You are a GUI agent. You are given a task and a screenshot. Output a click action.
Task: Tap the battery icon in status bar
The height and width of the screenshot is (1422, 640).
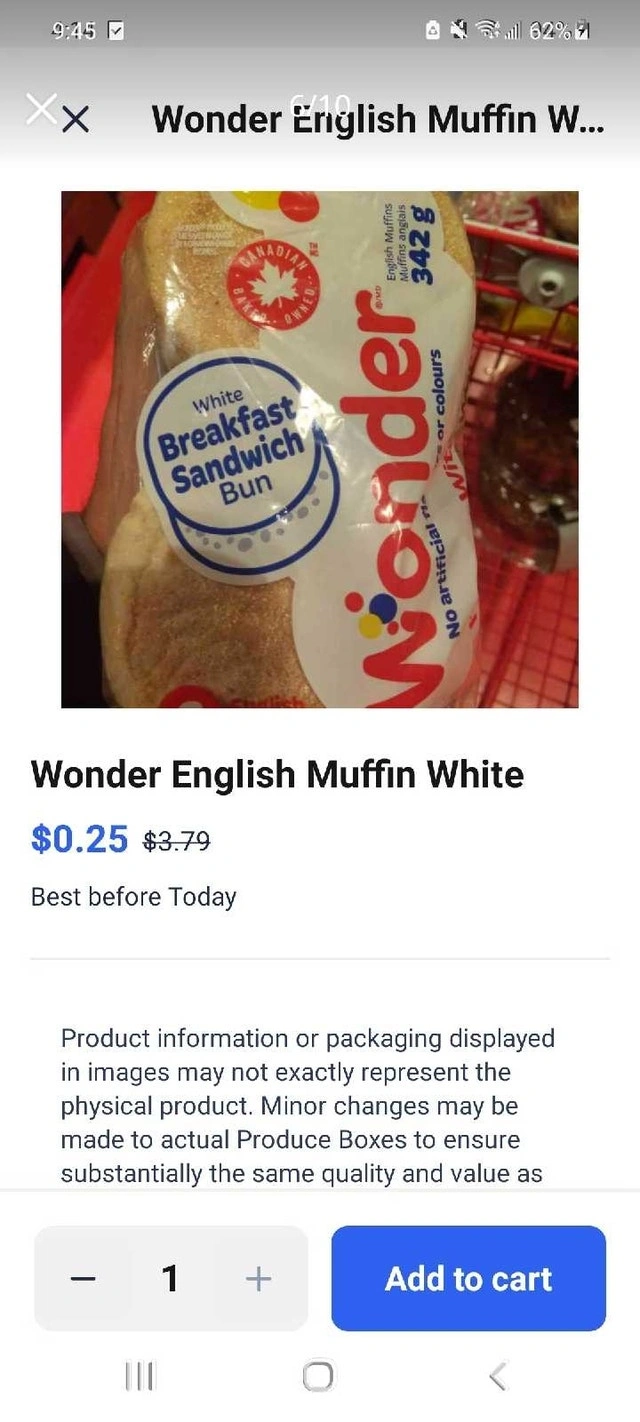pyautogui.click(x=580, y=31)
